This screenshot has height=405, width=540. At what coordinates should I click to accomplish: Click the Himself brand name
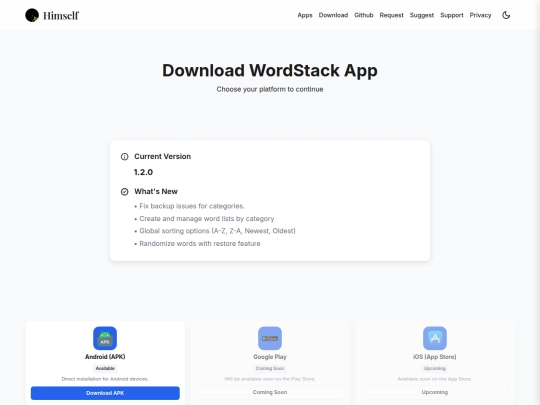[x=61, y=15]
